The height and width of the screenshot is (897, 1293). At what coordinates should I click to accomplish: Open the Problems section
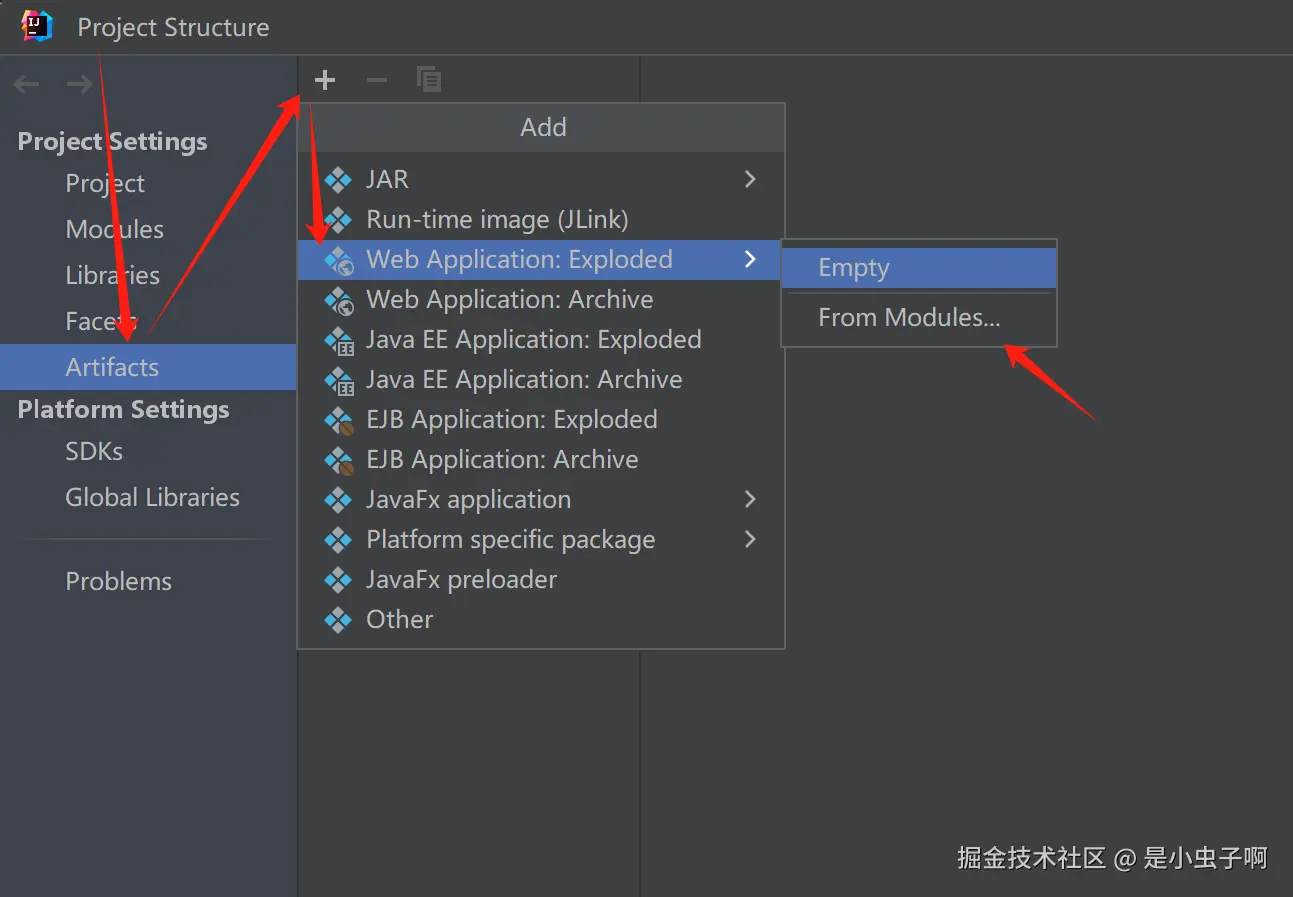click(118, 582)
